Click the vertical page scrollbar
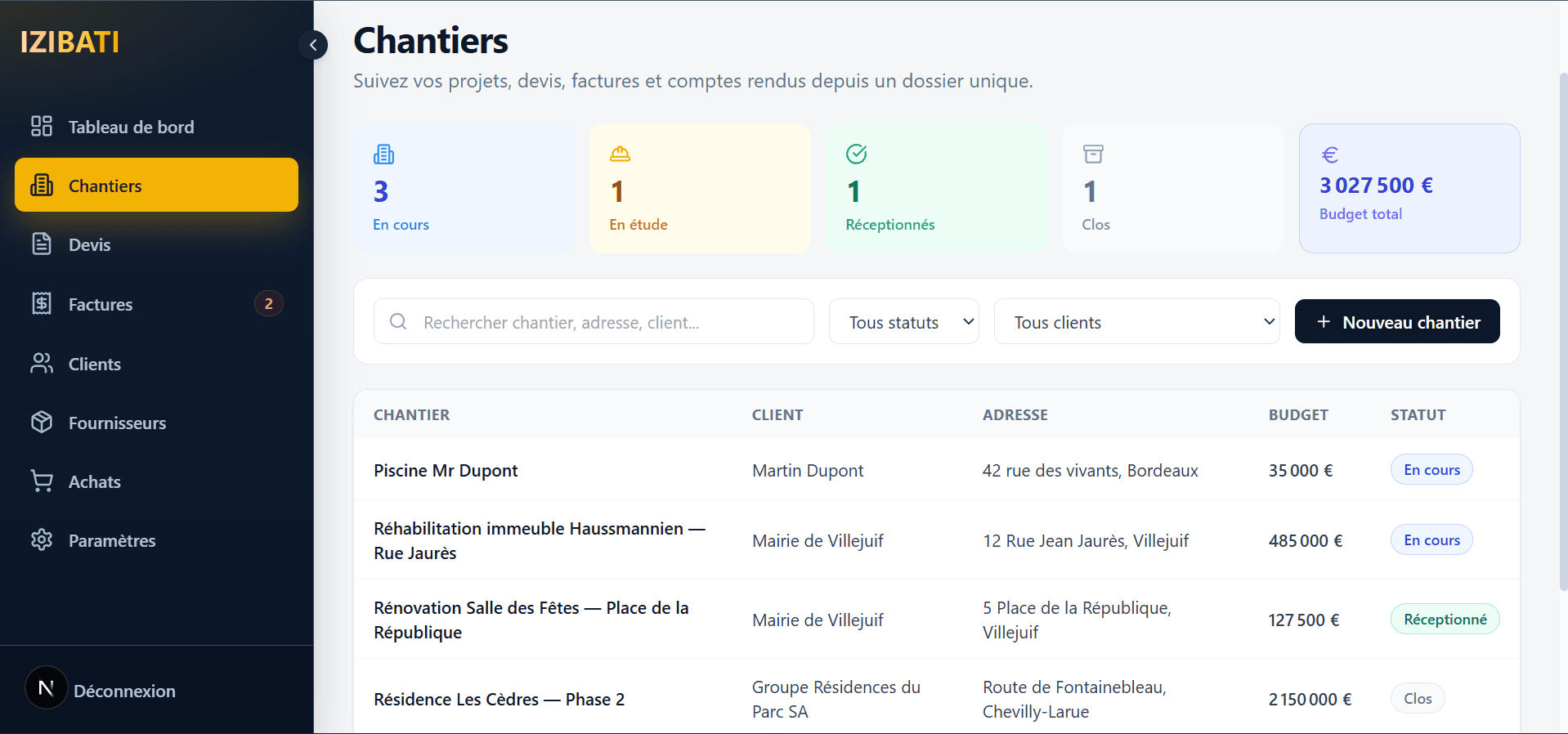This screenshot has height=734, width=1568. click(x=1563, y=327)
